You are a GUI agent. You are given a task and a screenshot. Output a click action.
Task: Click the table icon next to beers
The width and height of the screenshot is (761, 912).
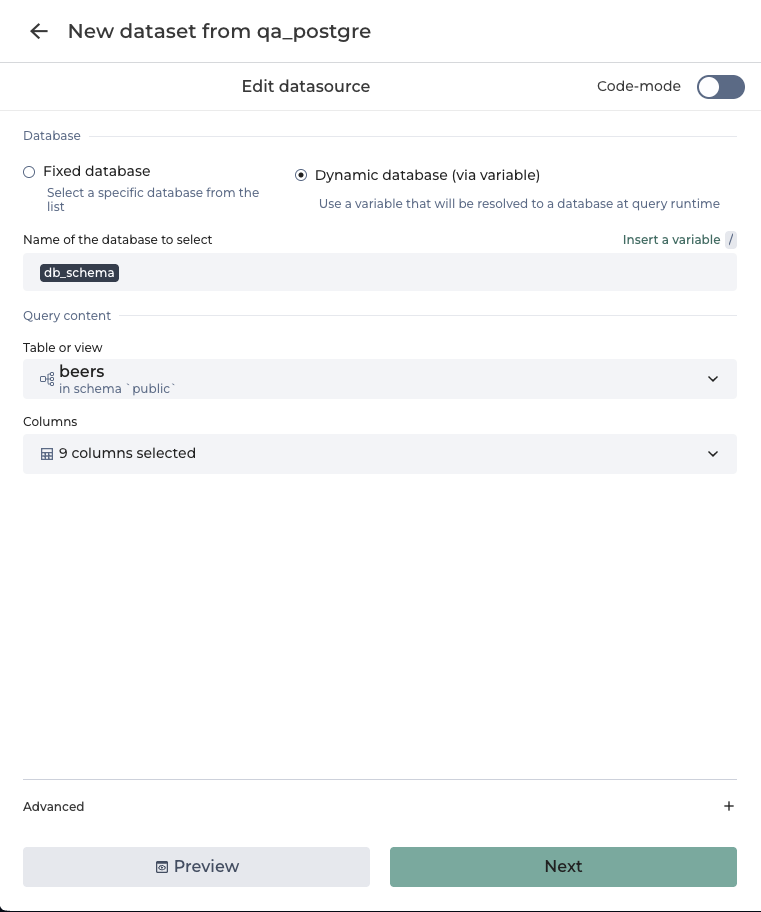point(47,379)
